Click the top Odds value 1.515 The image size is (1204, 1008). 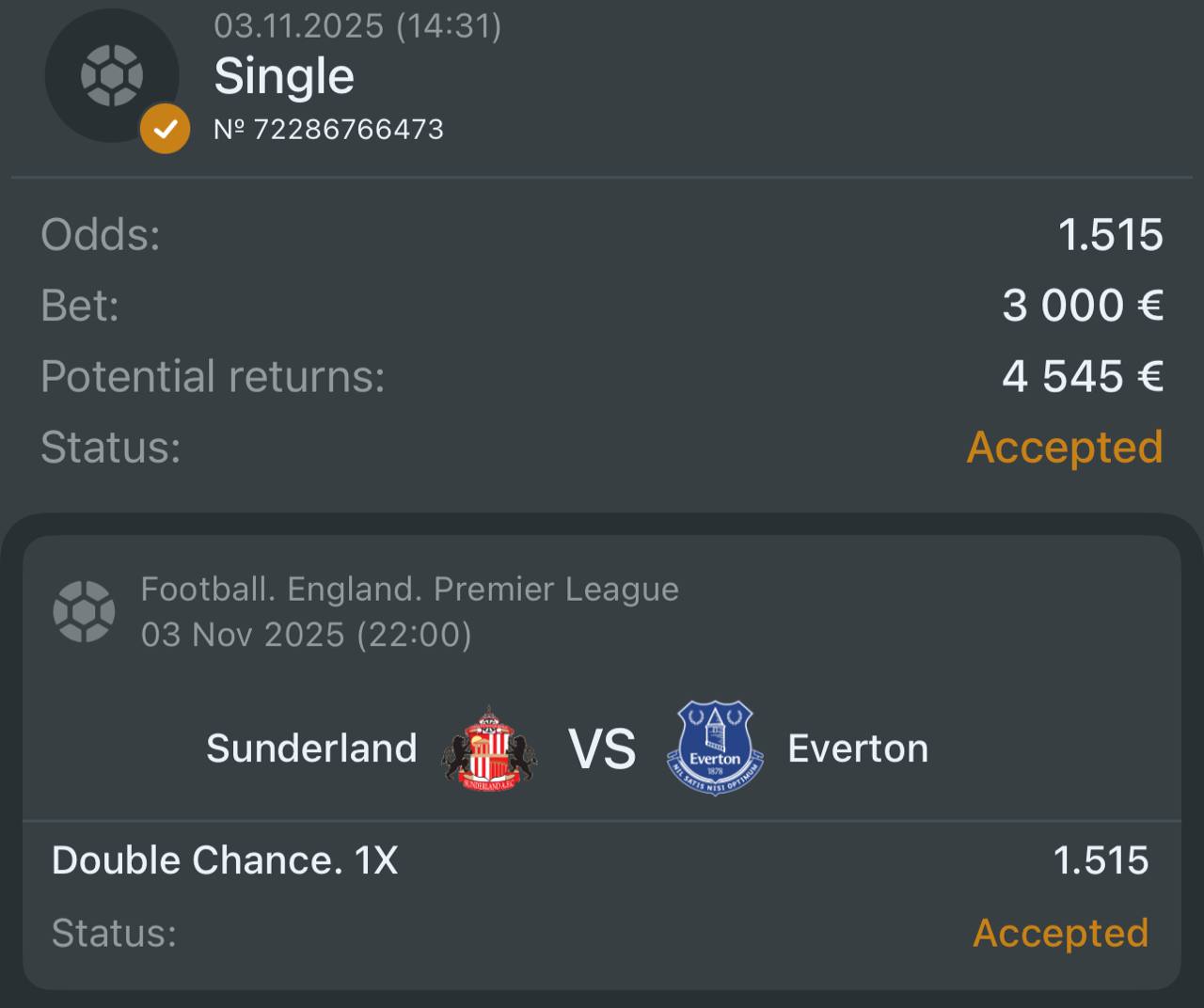[x=1110, y=235]
